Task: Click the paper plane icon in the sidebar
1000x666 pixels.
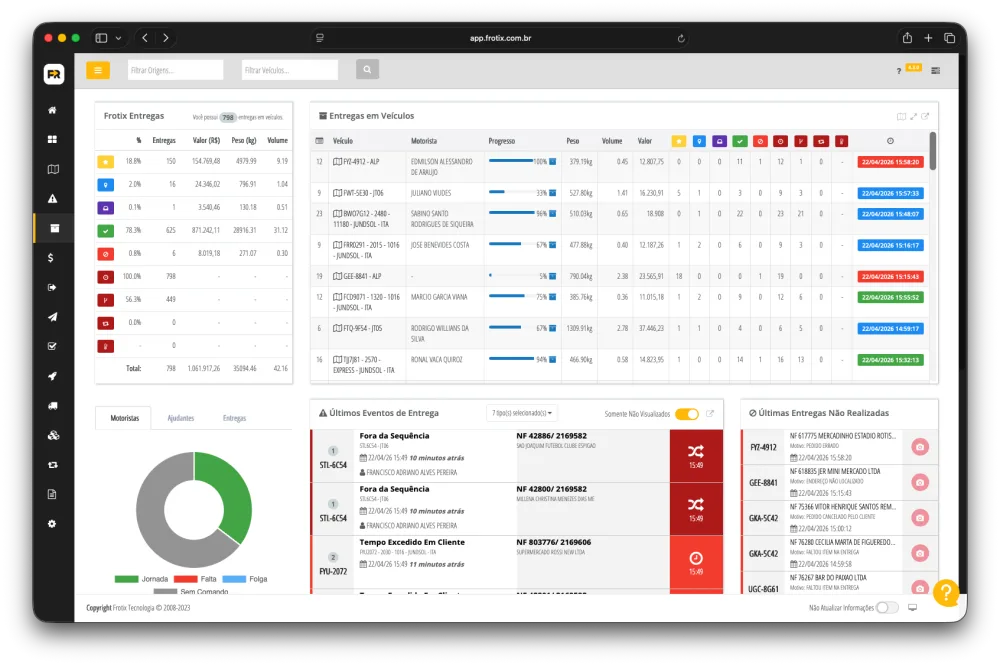Action: [52, 317]
